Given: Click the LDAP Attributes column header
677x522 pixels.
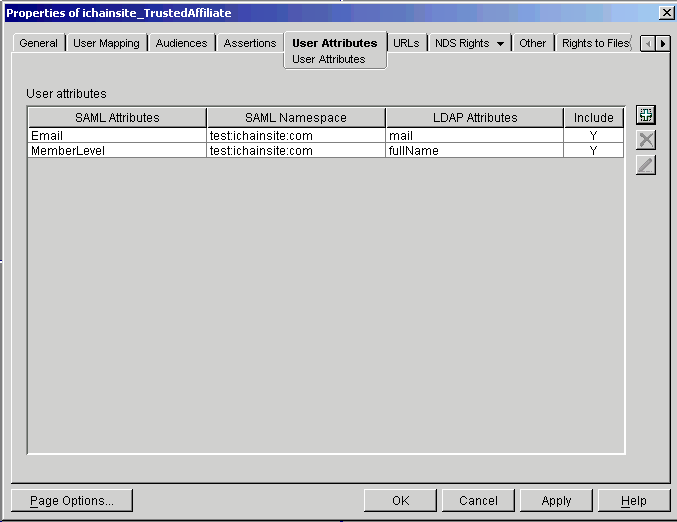Looking at the screenshot, I should click(475, 117).
